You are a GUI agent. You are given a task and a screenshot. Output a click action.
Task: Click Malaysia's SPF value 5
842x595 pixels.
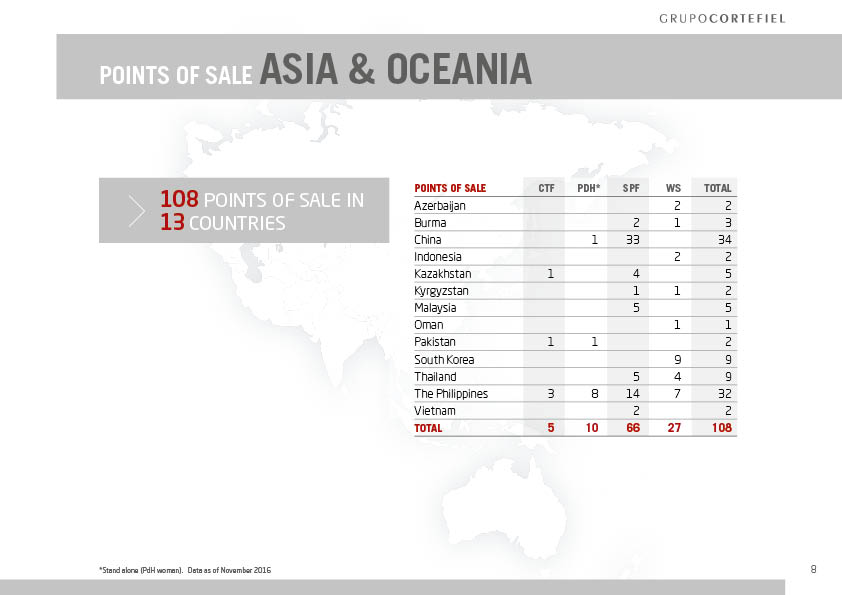(636, 308)
